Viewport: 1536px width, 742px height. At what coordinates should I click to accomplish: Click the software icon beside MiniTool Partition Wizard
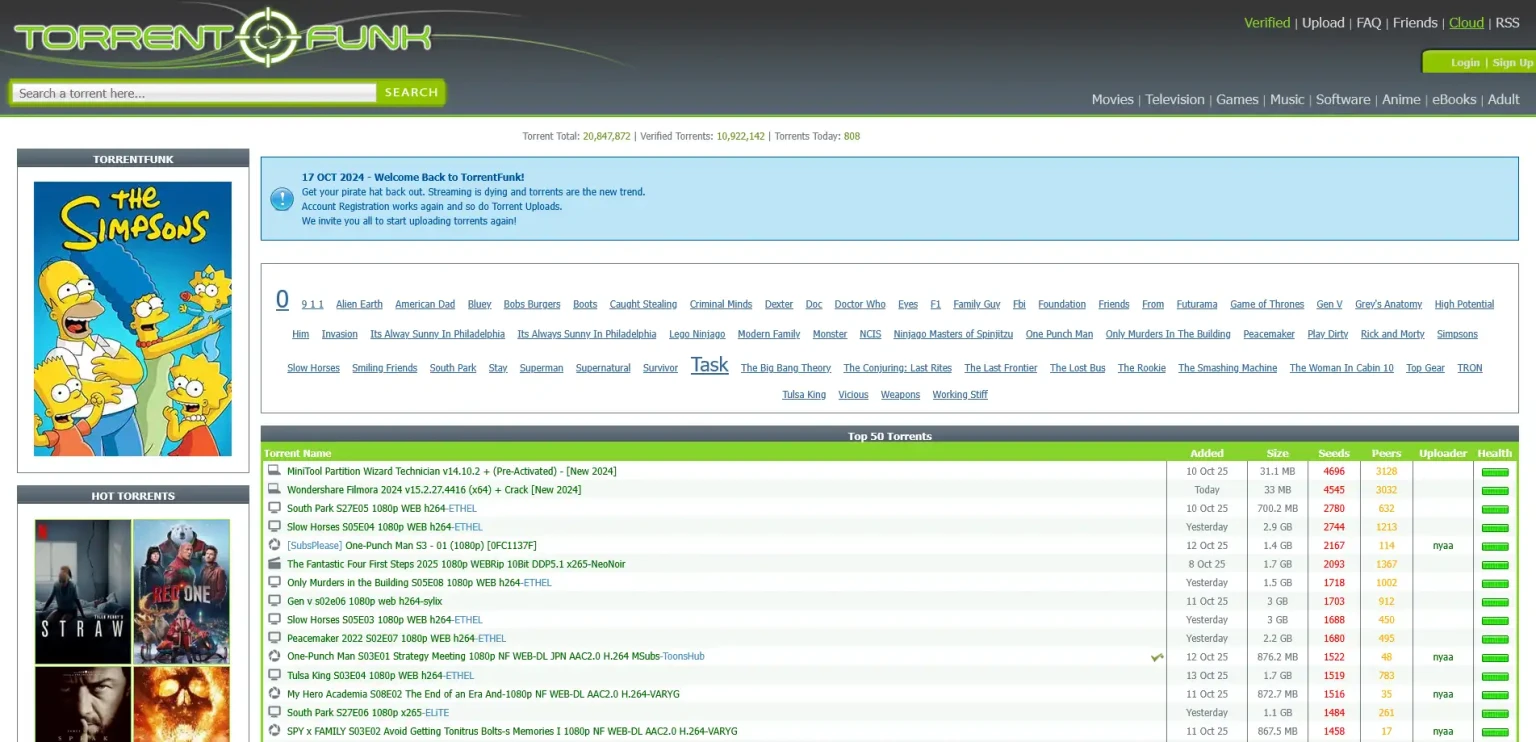pyautogui.click(x=274, y=471)
